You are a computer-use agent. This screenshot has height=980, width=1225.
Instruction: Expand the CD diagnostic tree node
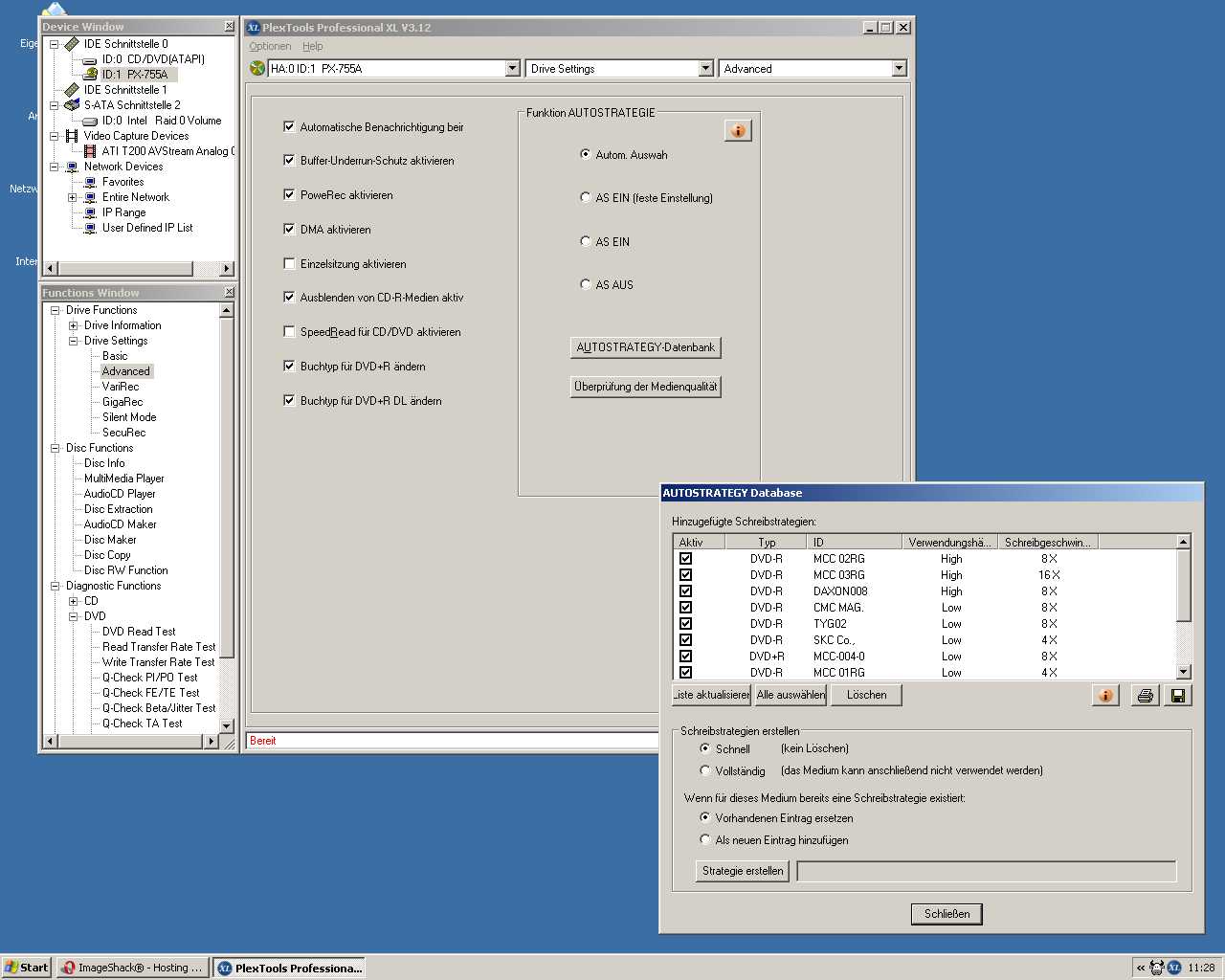click(73, 601)
